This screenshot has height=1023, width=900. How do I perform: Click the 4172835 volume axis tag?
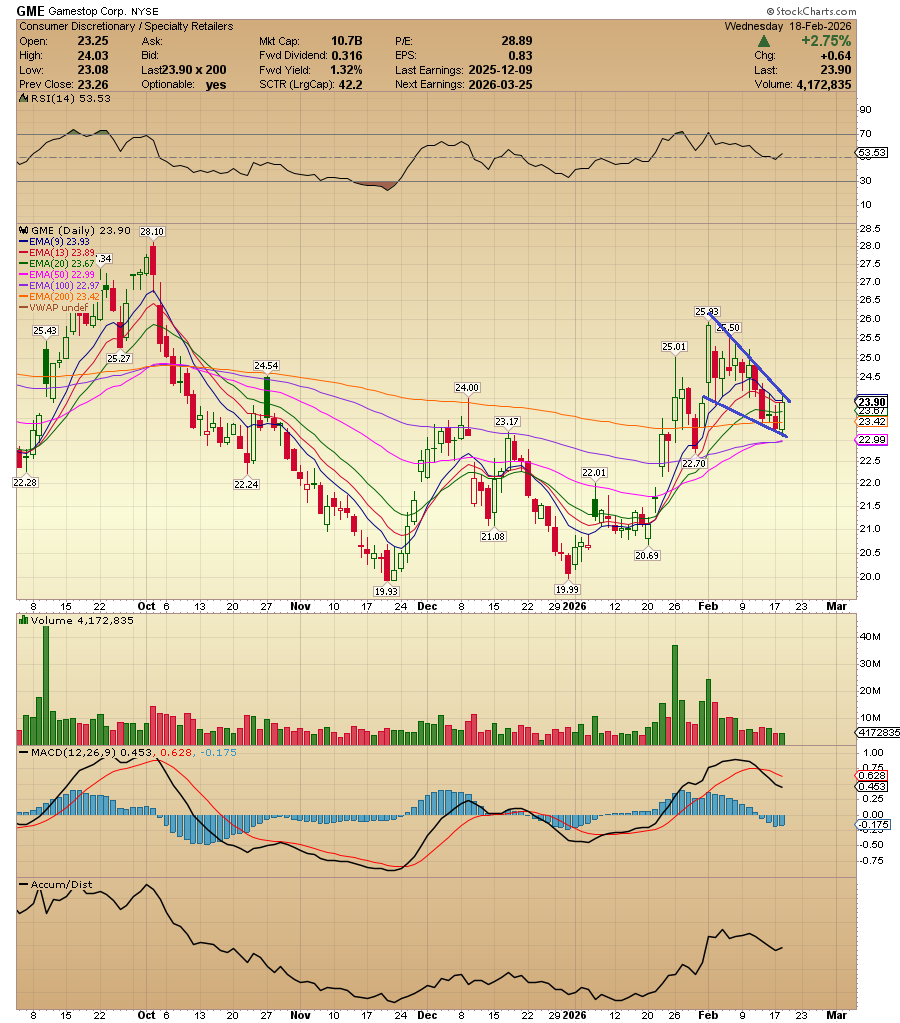click(x=878, y=733)
